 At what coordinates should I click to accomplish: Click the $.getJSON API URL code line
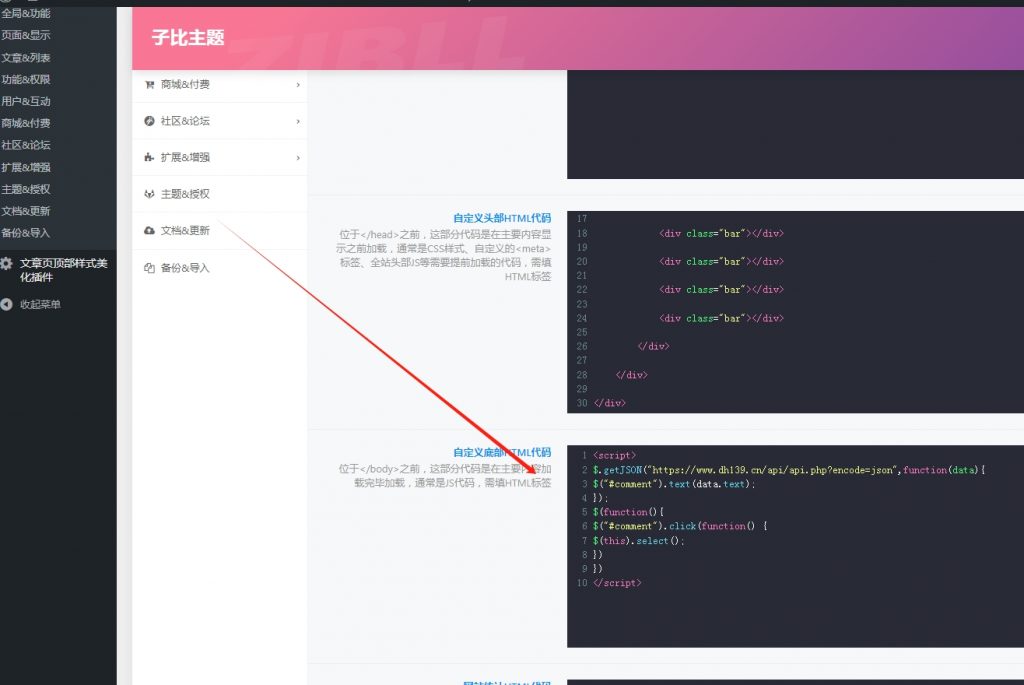click(789, 470)
